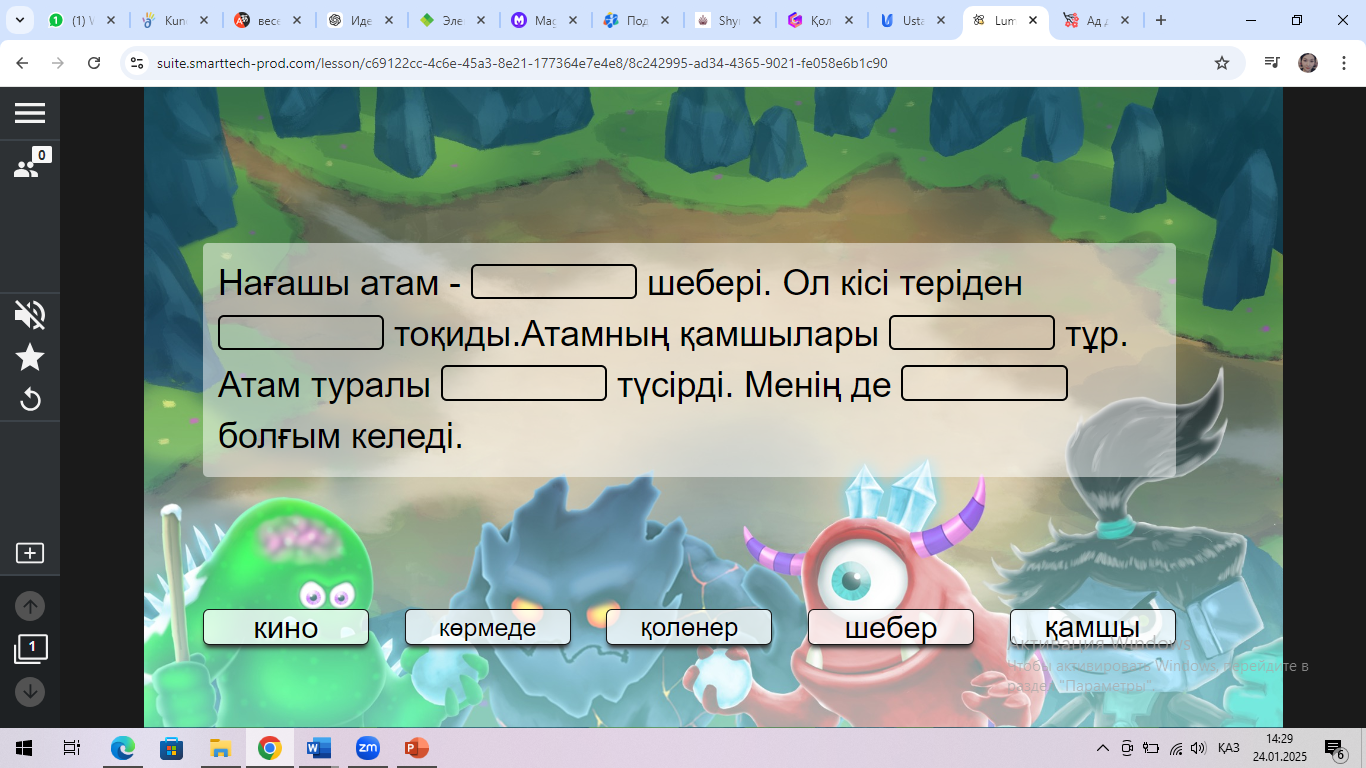Select the word tile "қолөнер"
Viewport: 1366px width, 768px height.
tap(689, 627)
